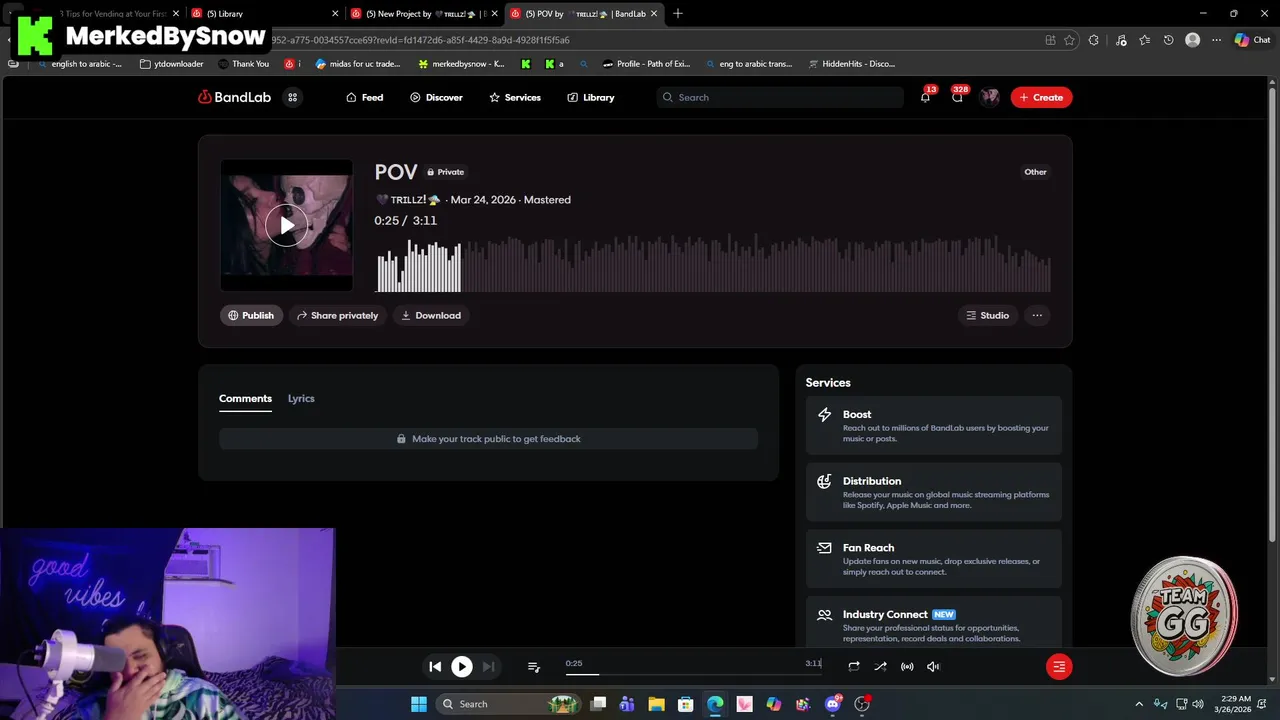Open the BandLab apps grid icon
Viewport: 1280px width, 720px height.
click(x=293, y=97)
